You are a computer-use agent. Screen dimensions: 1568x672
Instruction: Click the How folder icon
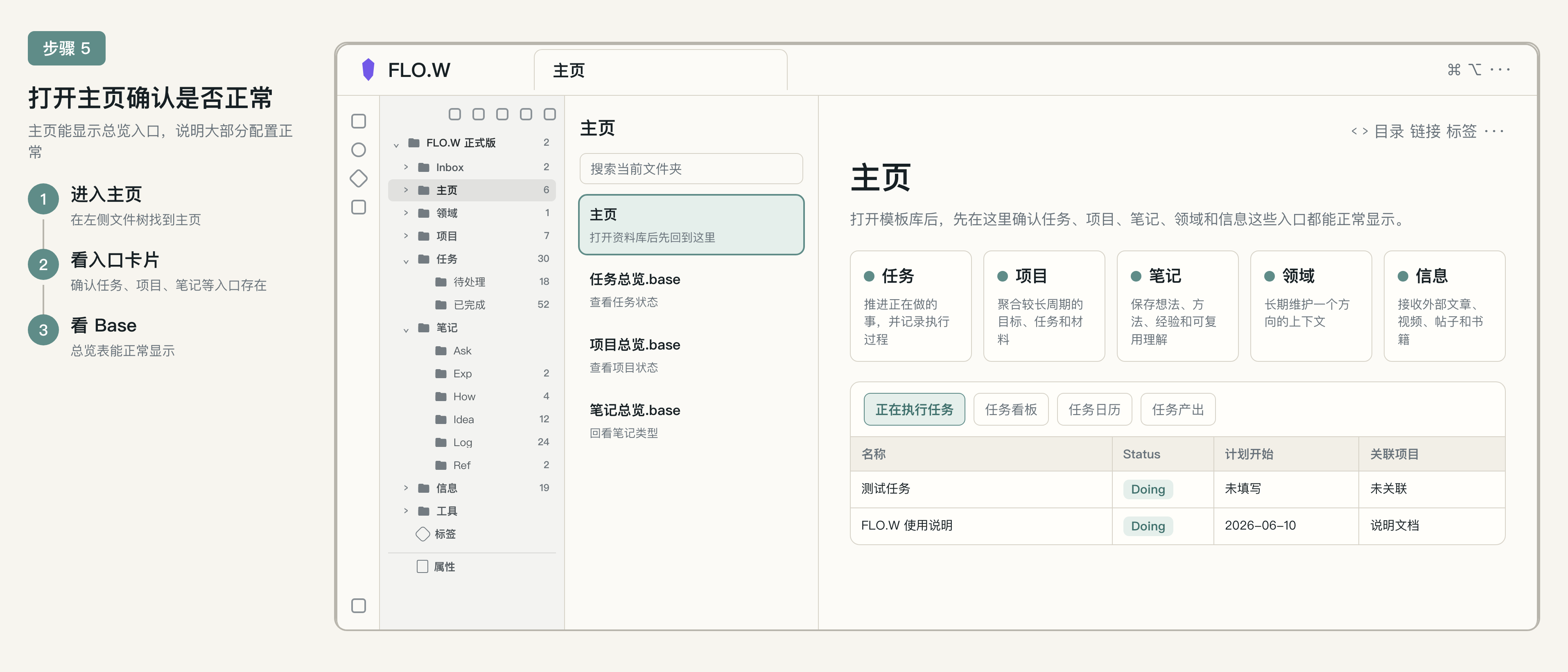[441, 396]
